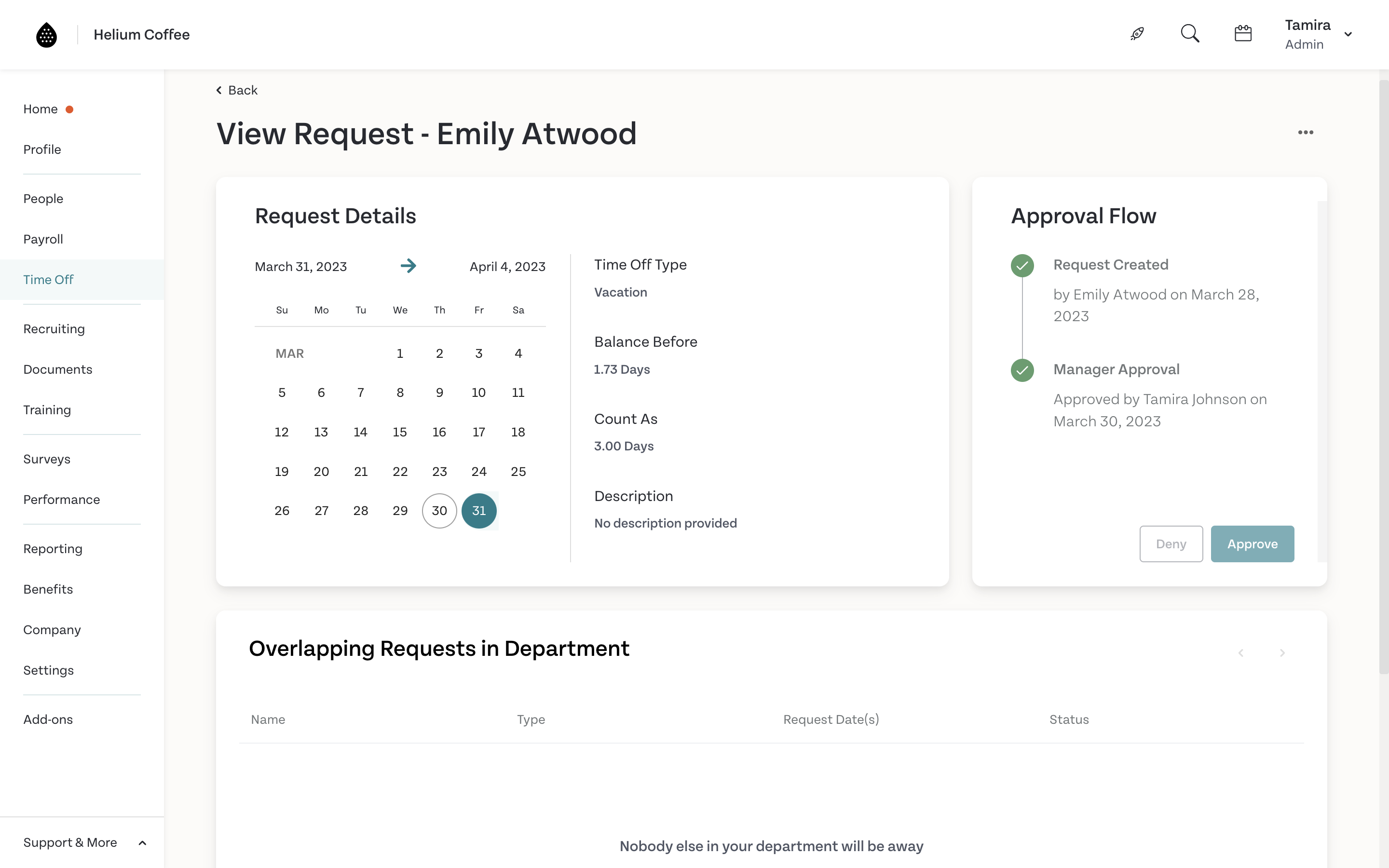Open Payroll in the sidebar
The image size is (1389, 868).
(43, 239)
